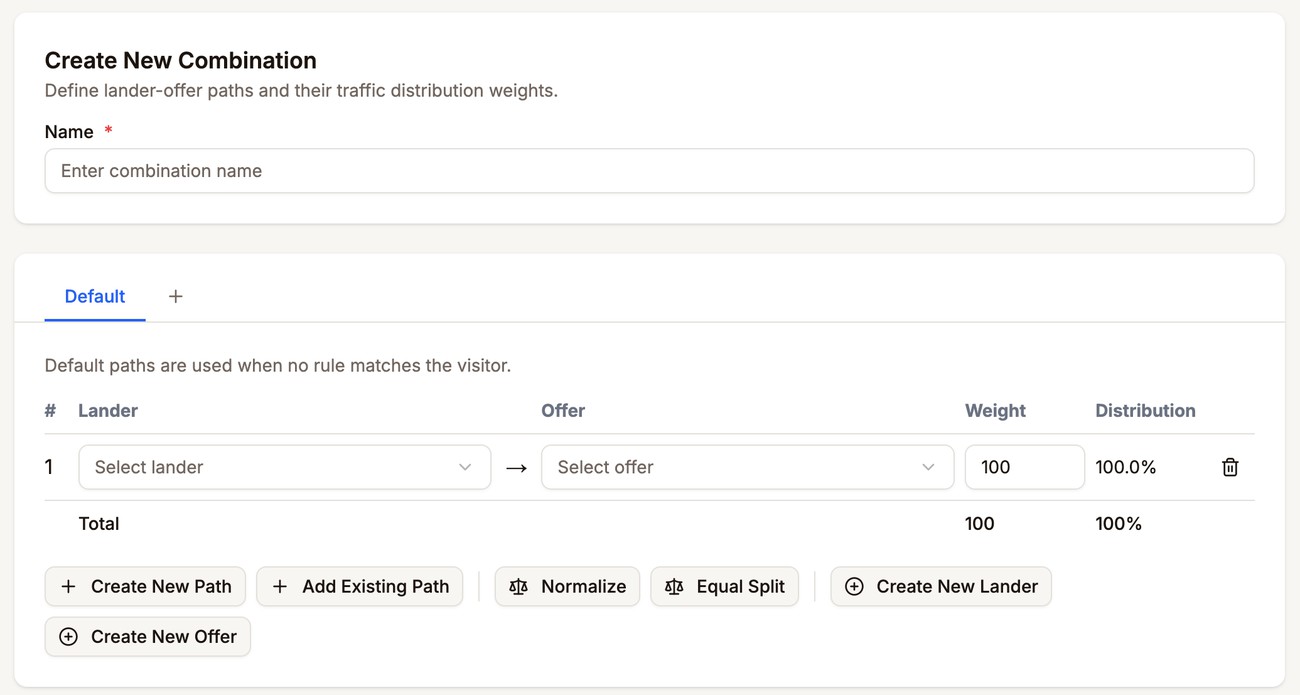Apply Equal Split to weights
This screenshot has height=695, width=1300.
[x=725, y=587]
